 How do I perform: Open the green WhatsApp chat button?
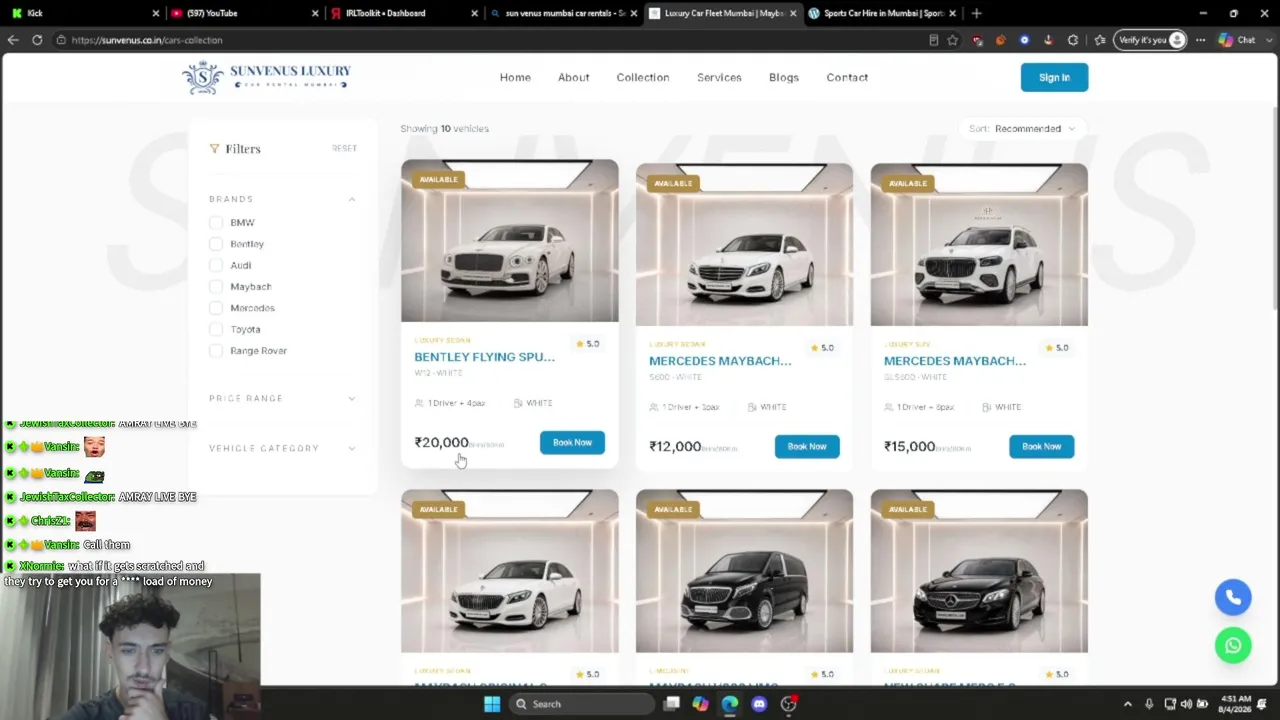(1233, 645)
